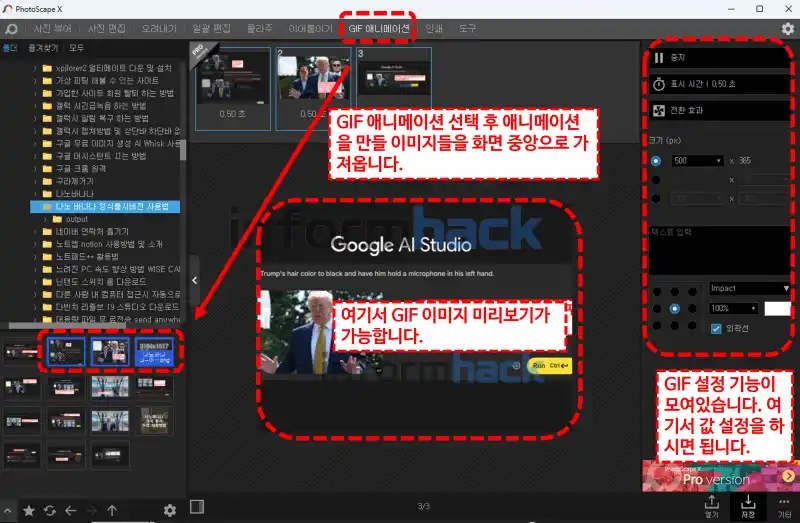Image resolution: width=800 pixels, height=523 pixels.
Task: Open the PhotoScape X home logo icon
Action: [x=11, y=29]
